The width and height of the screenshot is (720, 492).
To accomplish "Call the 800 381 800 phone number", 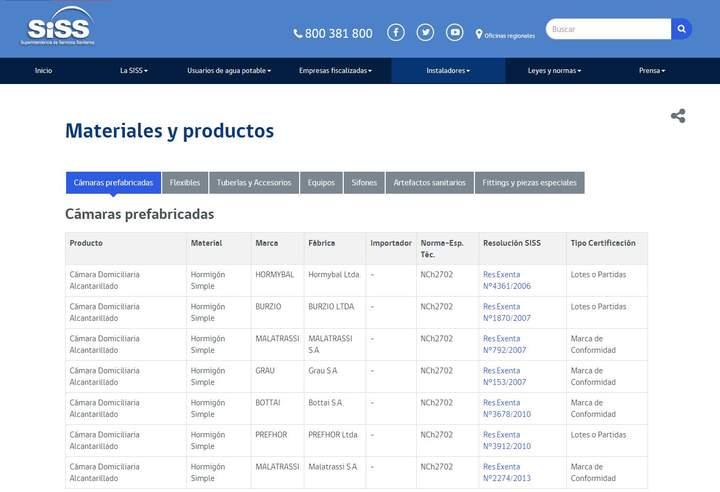I will (x=333, y=33).
